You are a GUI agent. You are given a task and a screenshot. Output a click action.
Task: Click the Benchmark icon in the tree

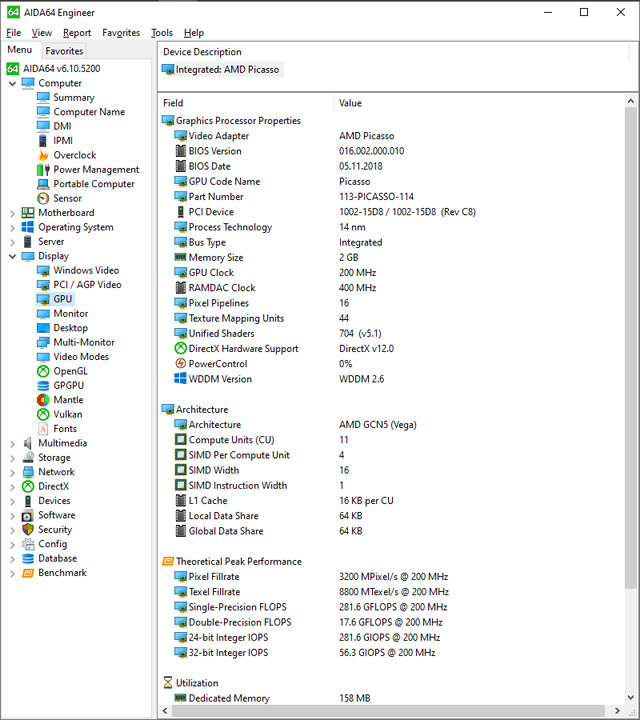pyautogui.click(x=28, y=573)
